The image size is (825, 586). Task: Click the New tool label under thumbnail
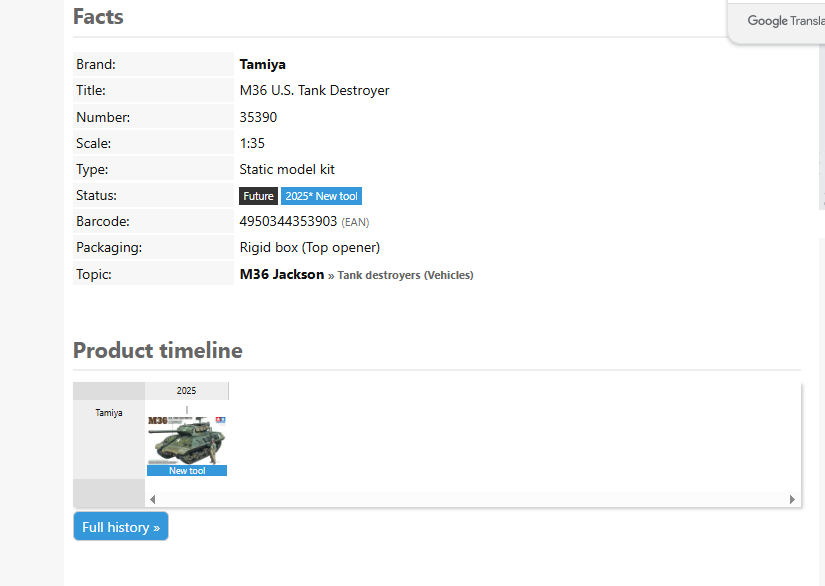(x=187, y=471)
